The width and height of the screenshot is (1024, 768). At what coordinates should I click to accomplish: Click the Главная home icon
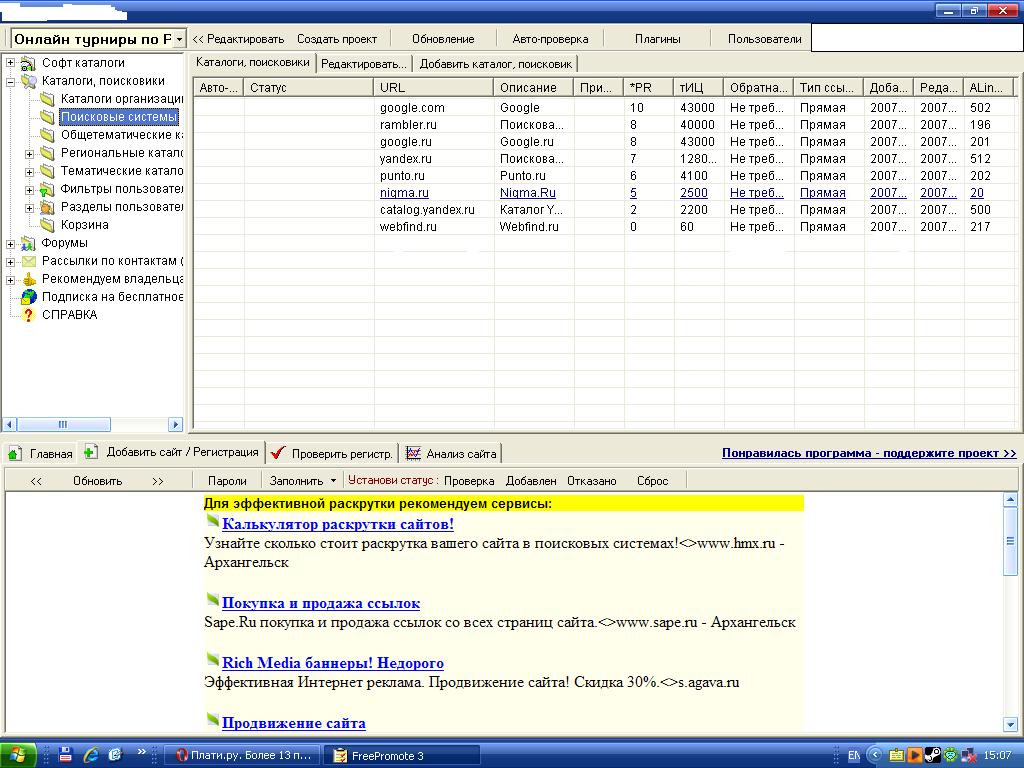pos(14,453)
